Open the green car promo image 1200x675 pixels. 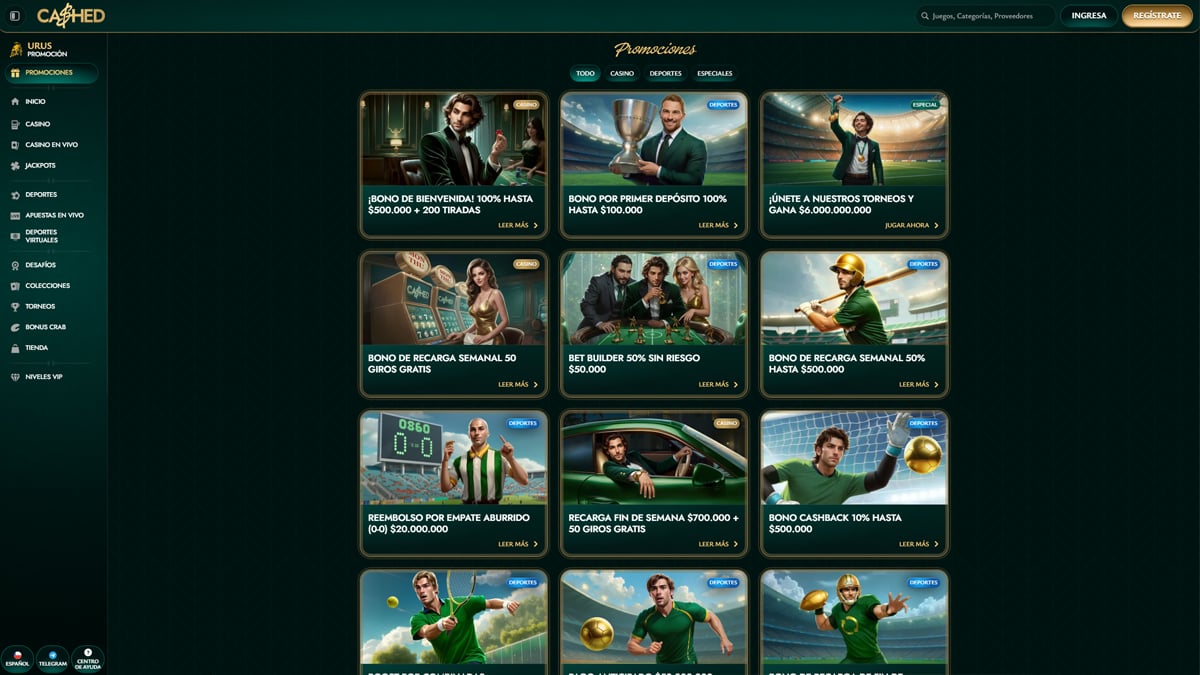coord(654,459)
